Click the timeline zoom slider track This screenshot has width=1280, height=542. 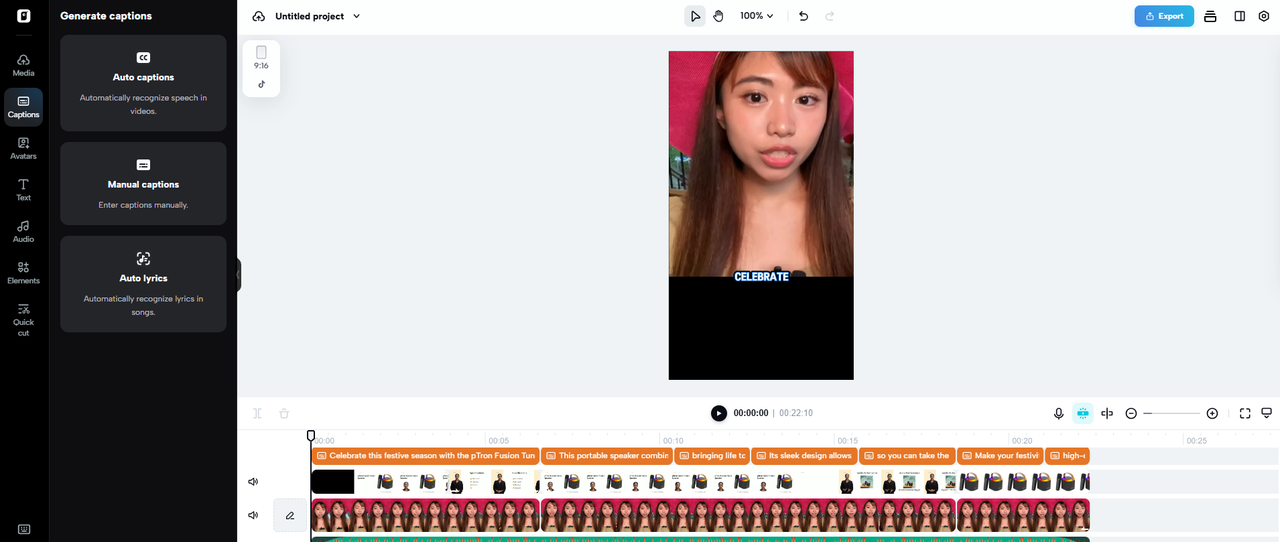click(x=1171, y=413)
